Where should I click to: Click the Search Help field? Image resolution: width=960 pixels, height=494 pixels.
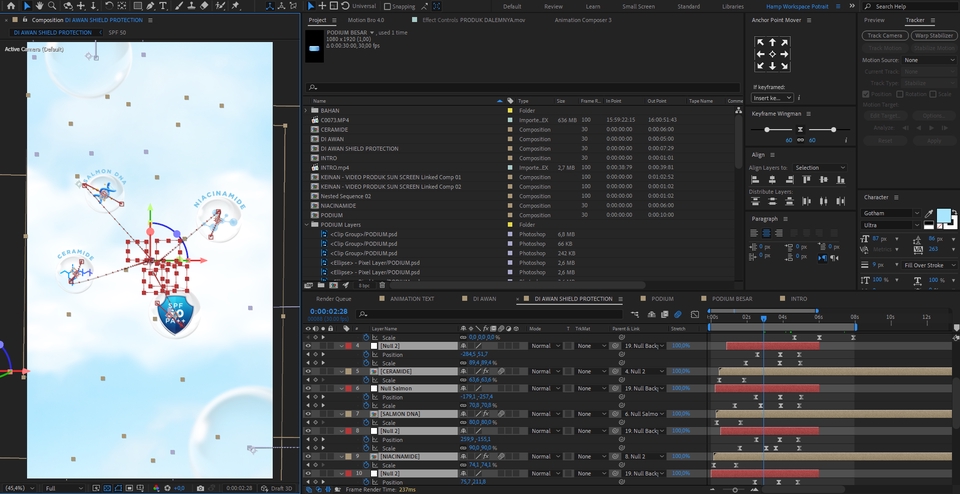[910, 6]
